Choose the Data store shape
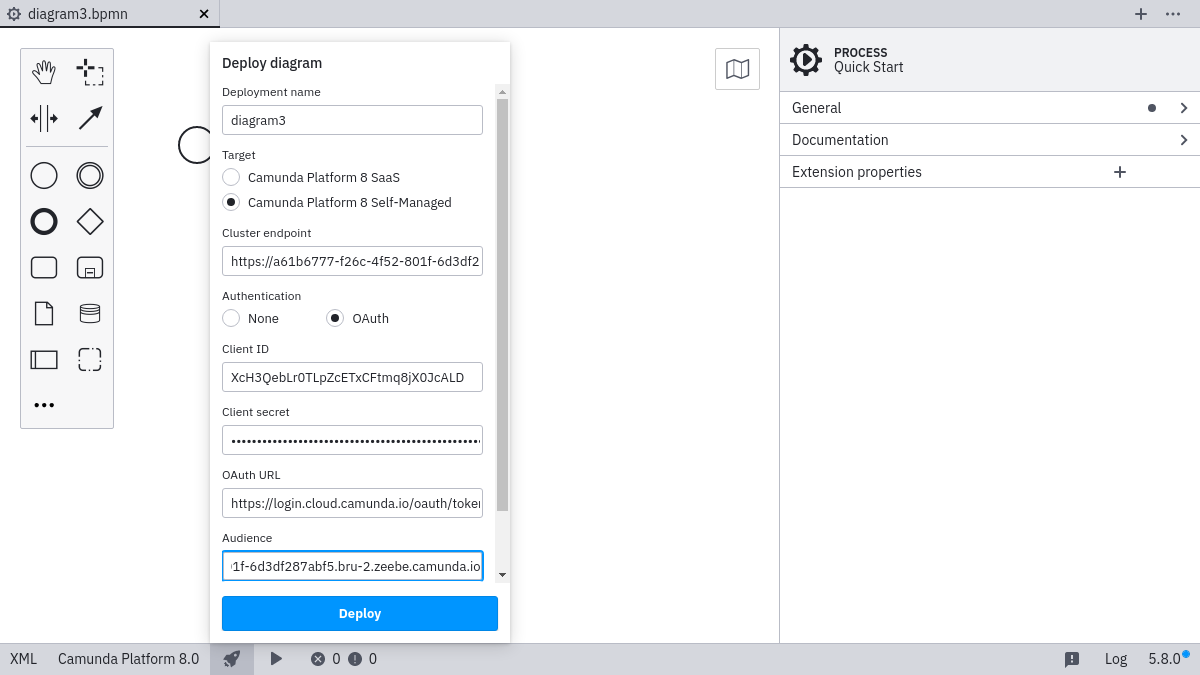1200x675 pixels. tap(89, 313)
